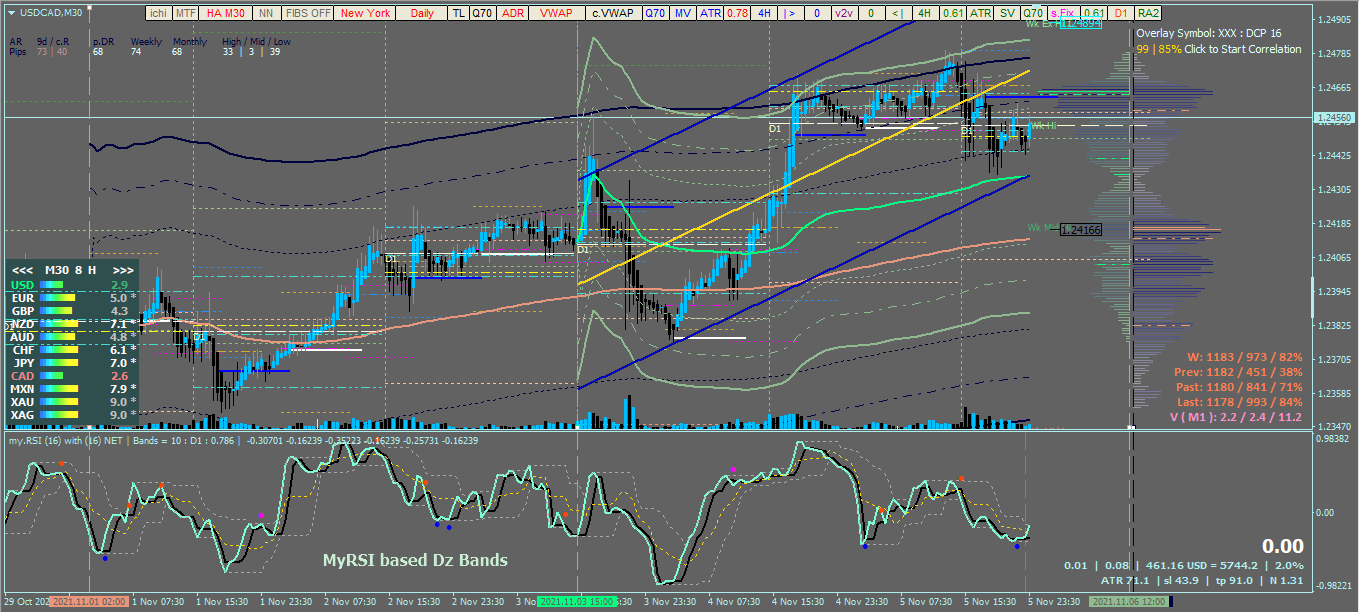Click the blue MV button
Screen dimensions: 1360x612
point(683,14)
